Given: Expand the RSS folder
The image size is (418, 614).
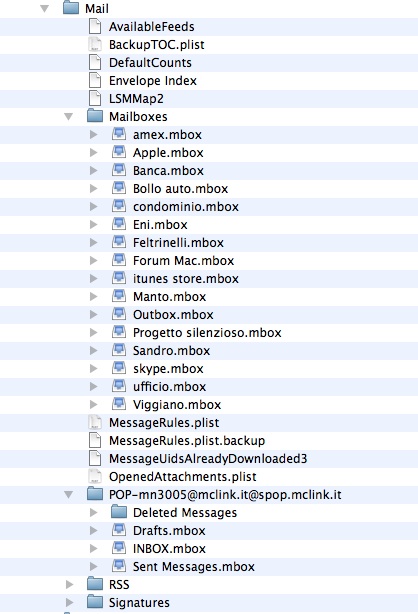Looking at the screenshot, I should 69,585.
